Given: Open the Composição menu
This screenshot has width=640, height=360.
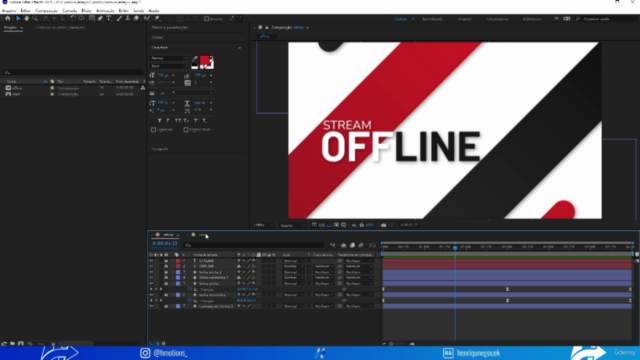Looking at the screenshot, I should coord(46,11).
